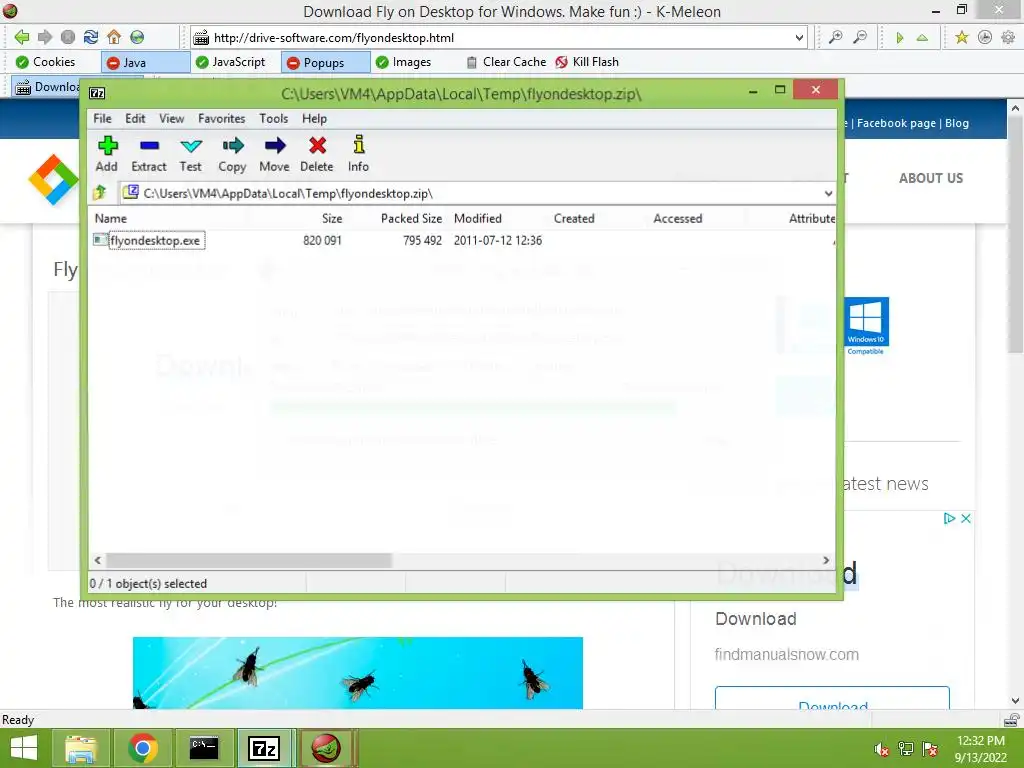1024x768 pixels.
Task: Toggle the Cookies privacy setting
Action: (x=46, y=62)
